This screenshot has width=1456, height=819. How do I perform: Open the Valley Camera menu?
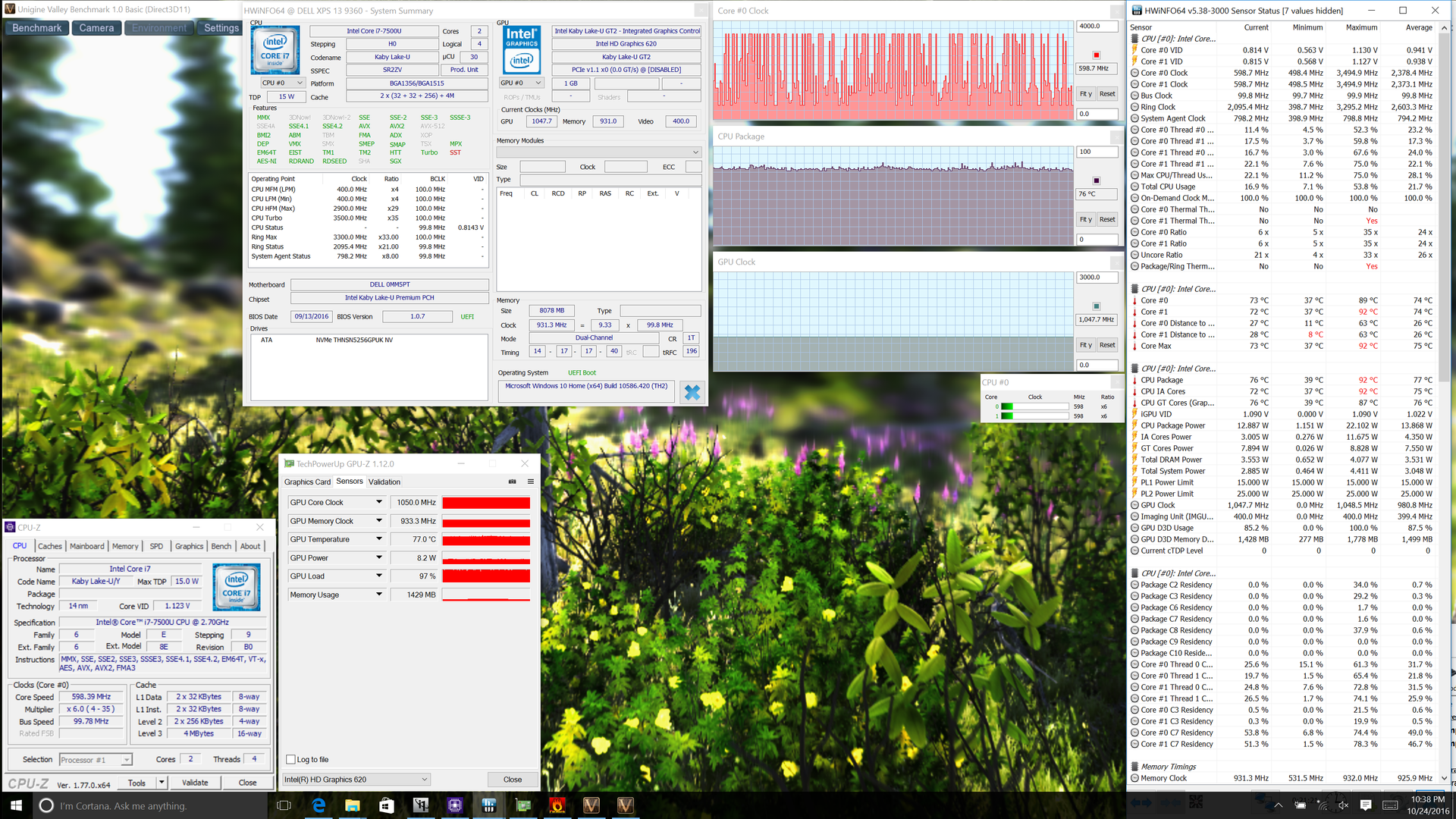pos(96,28)
